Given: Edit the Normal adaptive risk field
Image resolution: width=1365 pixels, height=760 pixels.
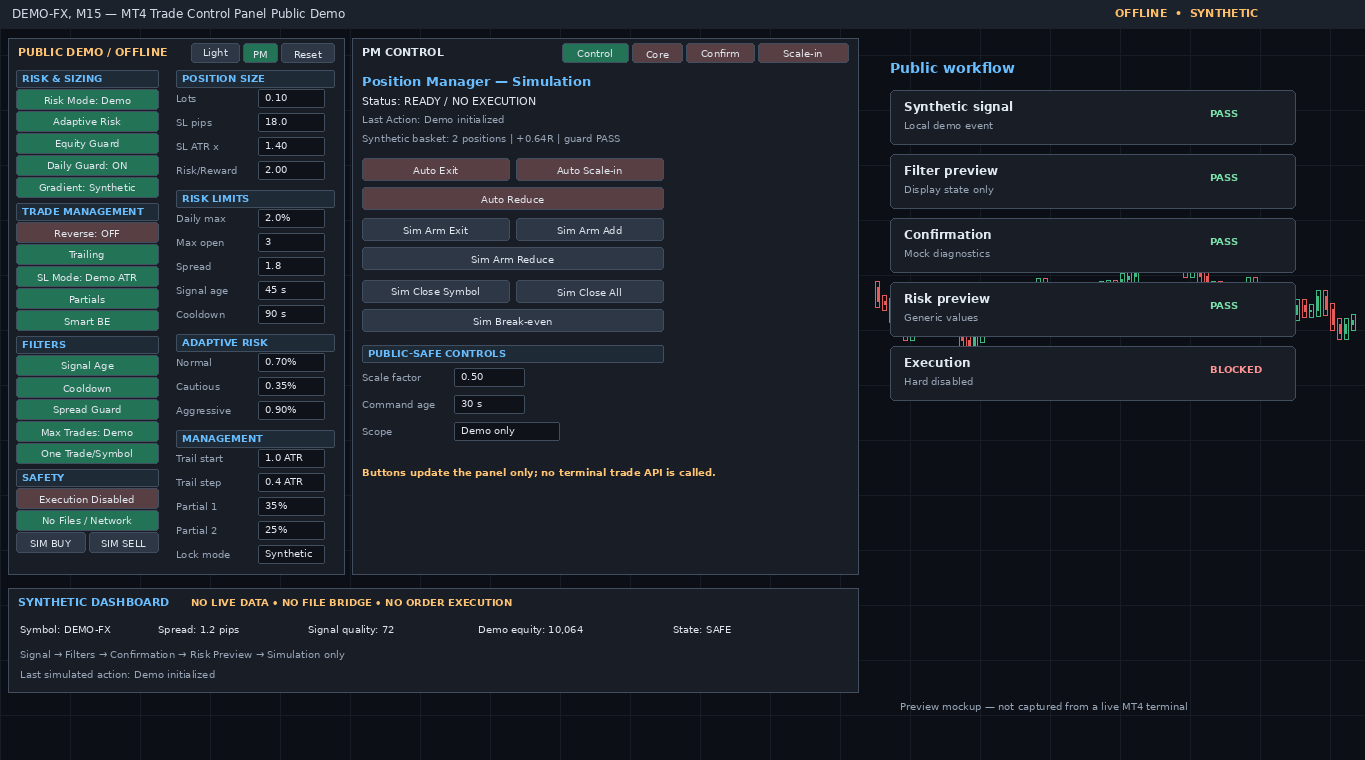Looking at the screenshot, I should [x=291, y=362].
